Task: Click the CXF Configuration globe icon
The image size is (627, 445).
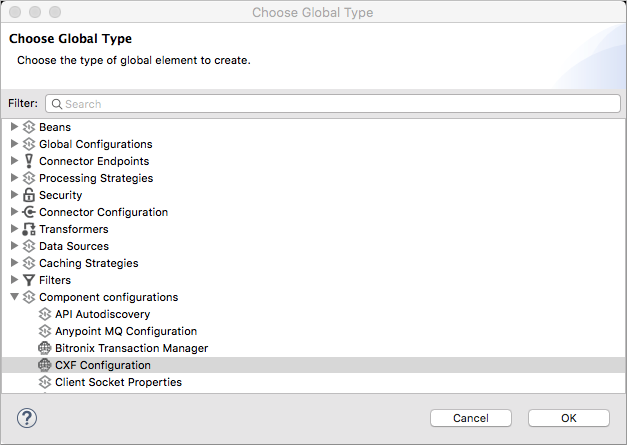Action: [45, 365]
